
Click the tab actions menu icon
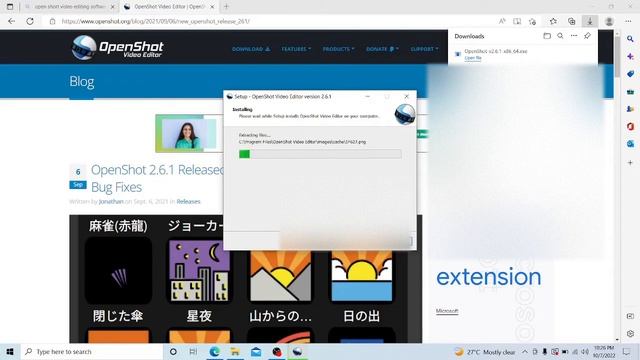[10, 7]
